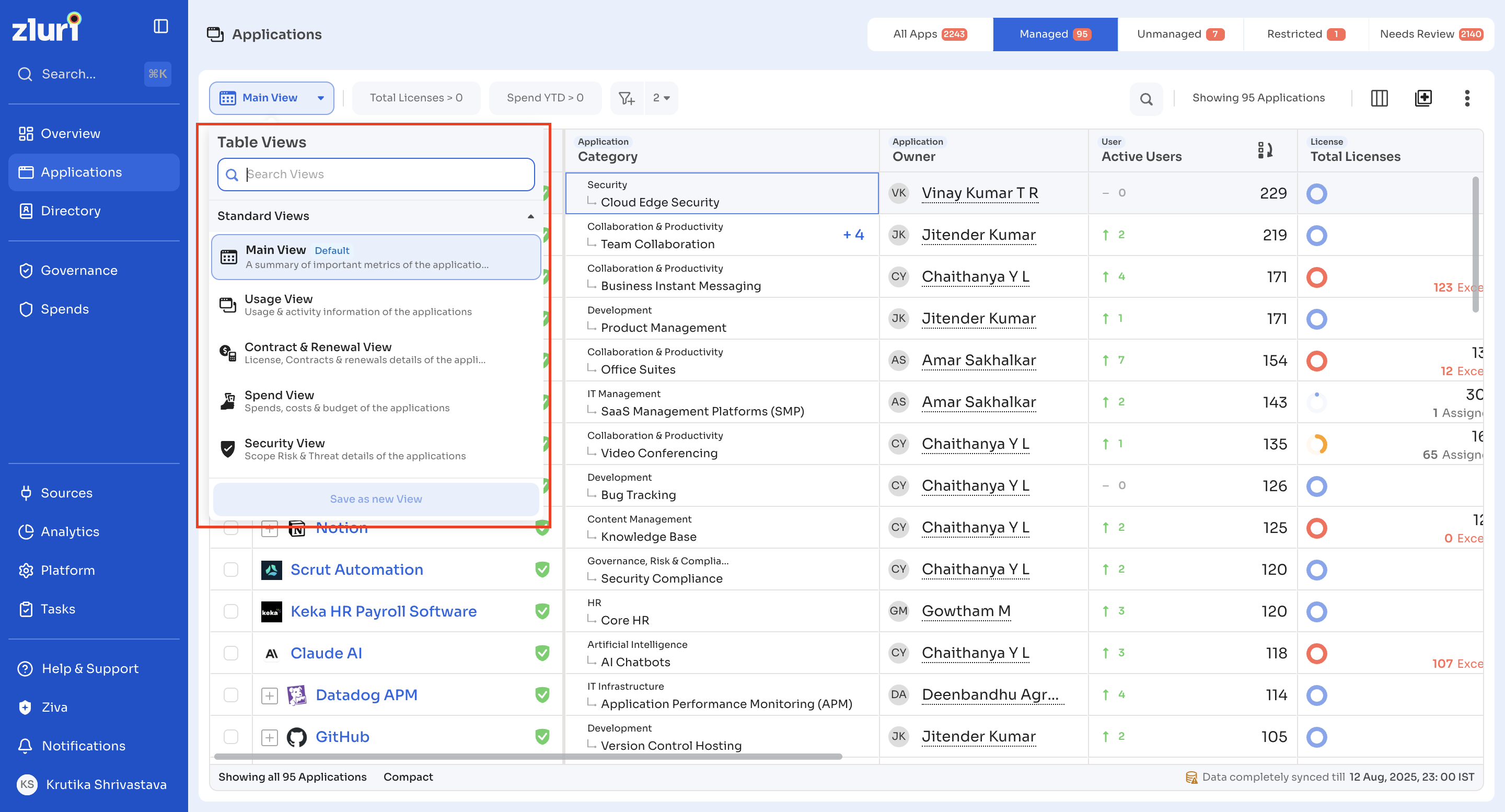Open Analytics in the sidebar
Image resolution: width=1505 pixels, height=812 pixels.
click(94, 531)
